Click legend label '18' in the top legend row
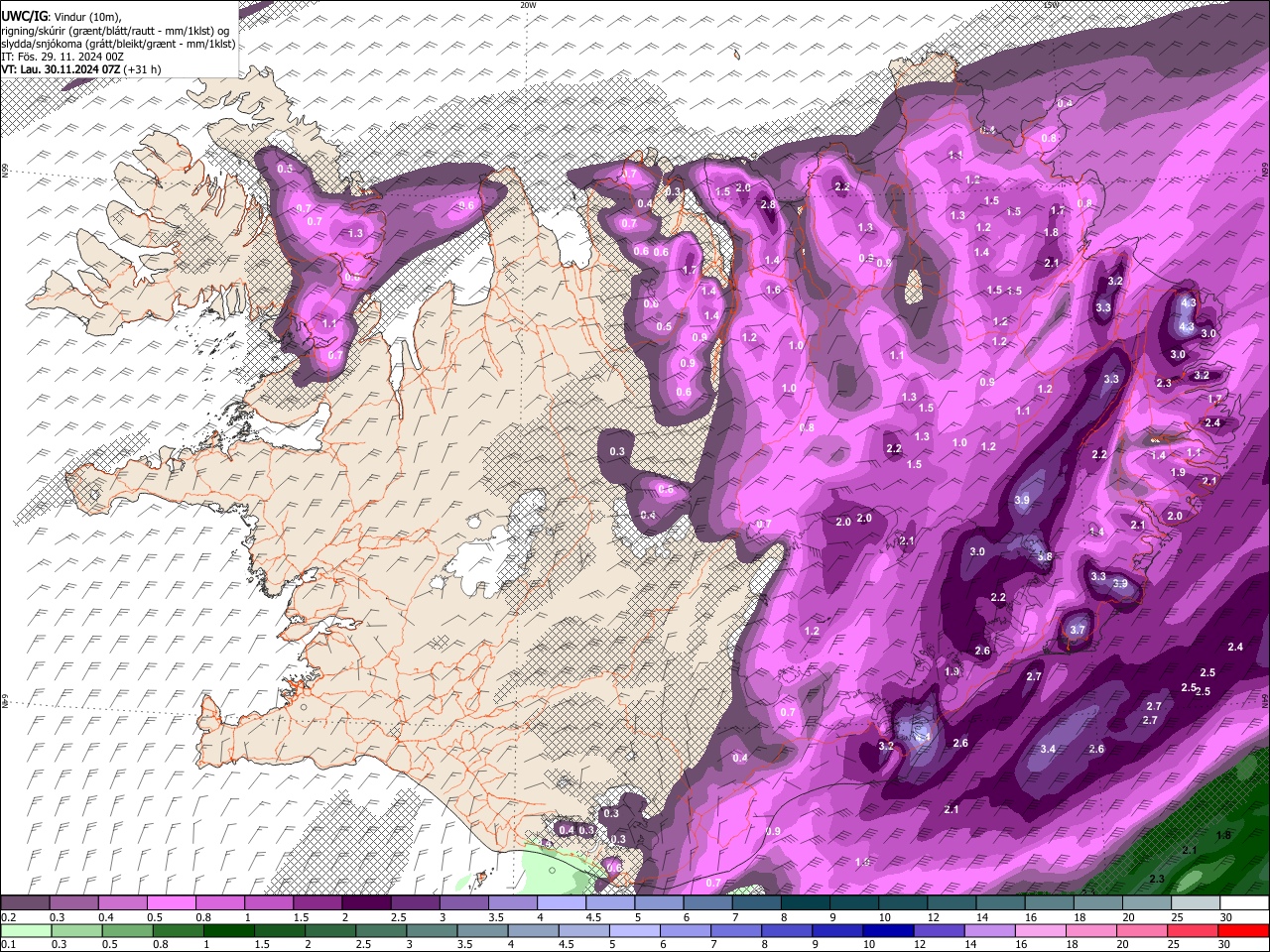The width and height of the screenshot is (1270, 952). pos(1079,917)
